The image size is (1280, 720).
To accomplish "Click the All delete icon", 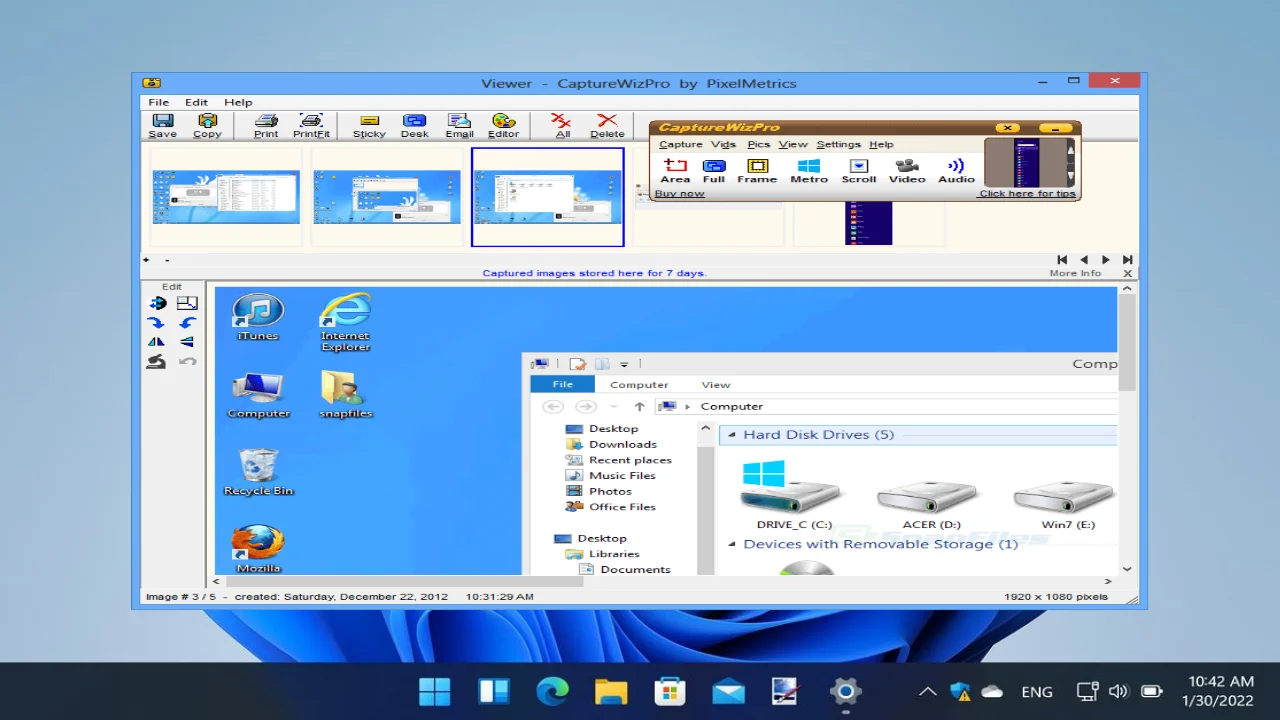I will (x=562, y=126).
